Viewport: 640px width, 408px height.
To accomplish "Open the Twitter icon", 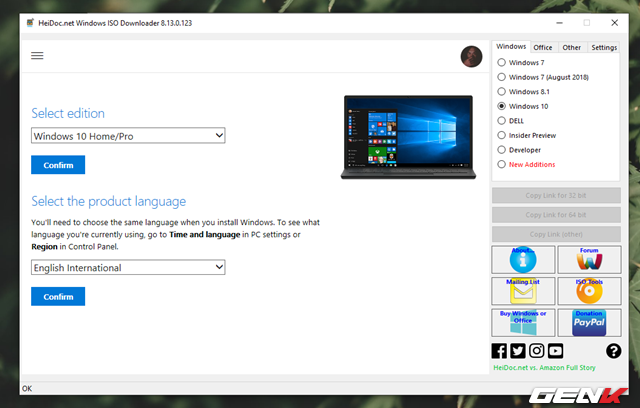I will pos(518,351).
